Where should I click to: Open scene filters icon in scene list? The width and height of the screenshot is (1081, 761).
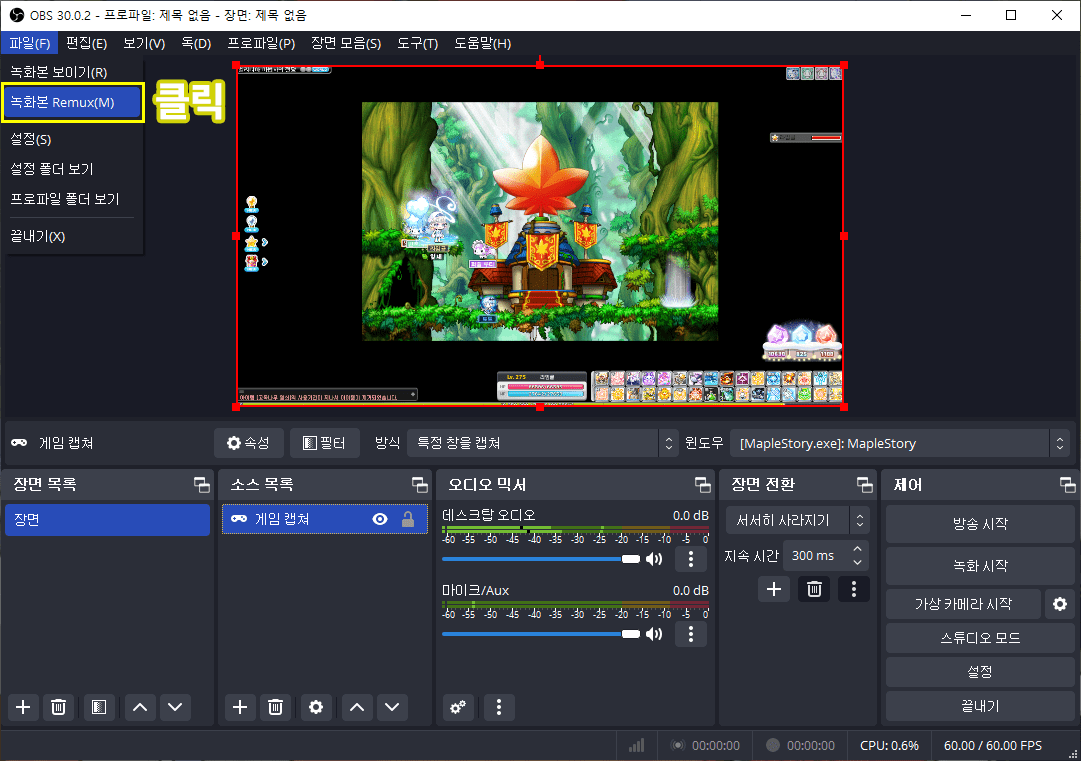[x=99, y=707]
